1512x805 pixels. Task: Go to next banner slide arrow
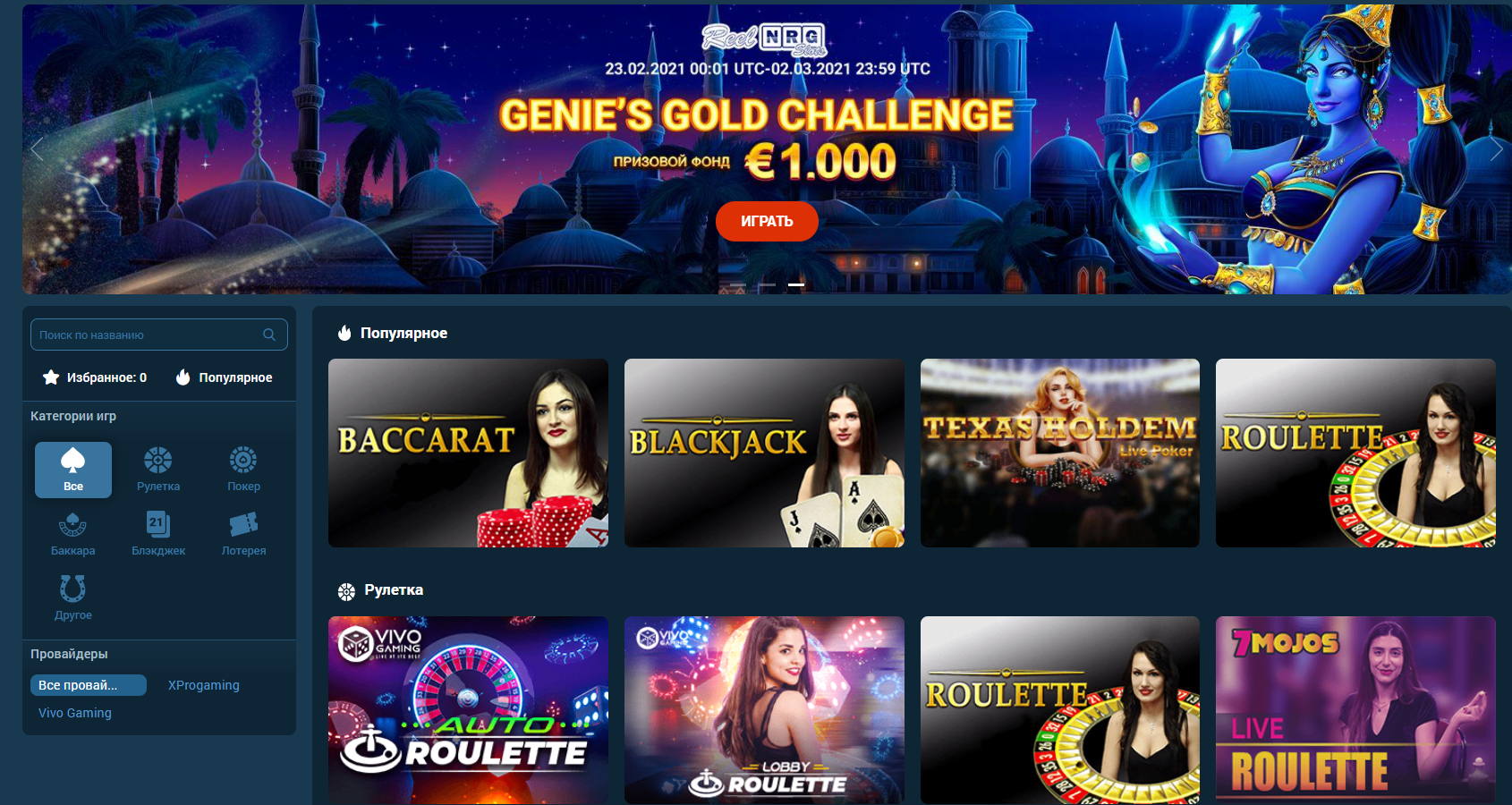pyautogui.click(x=1496, y=149)
